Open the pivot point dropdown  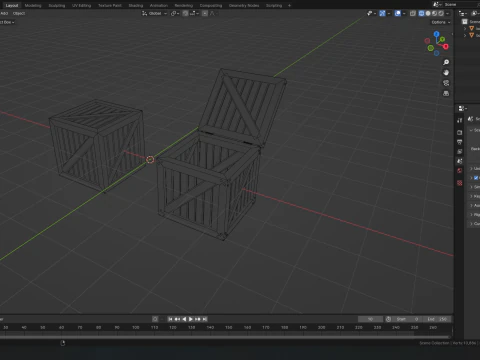pyautogui.click(x=175, y=13)
